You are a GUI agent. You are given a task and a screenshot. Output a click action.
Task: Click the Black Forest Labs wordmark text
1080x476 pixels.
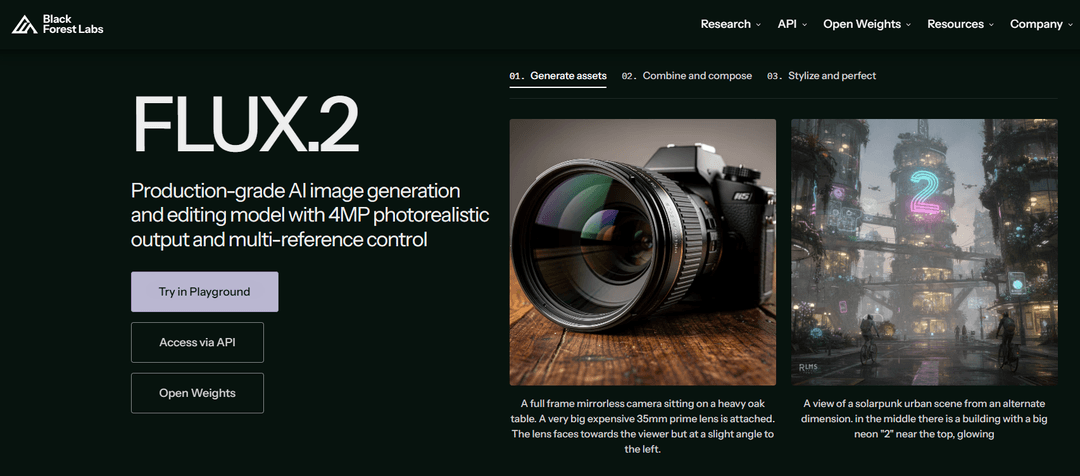73,24
